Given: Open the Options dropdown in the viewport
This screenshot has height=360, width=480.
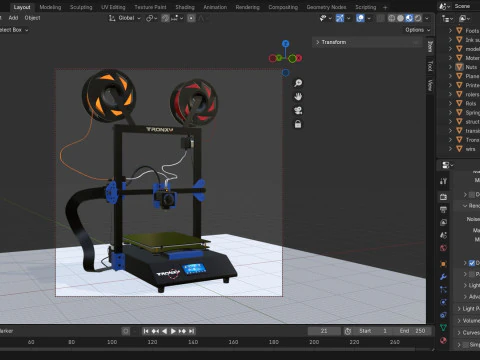Looking at the screenshot, I should coord(418,30).
